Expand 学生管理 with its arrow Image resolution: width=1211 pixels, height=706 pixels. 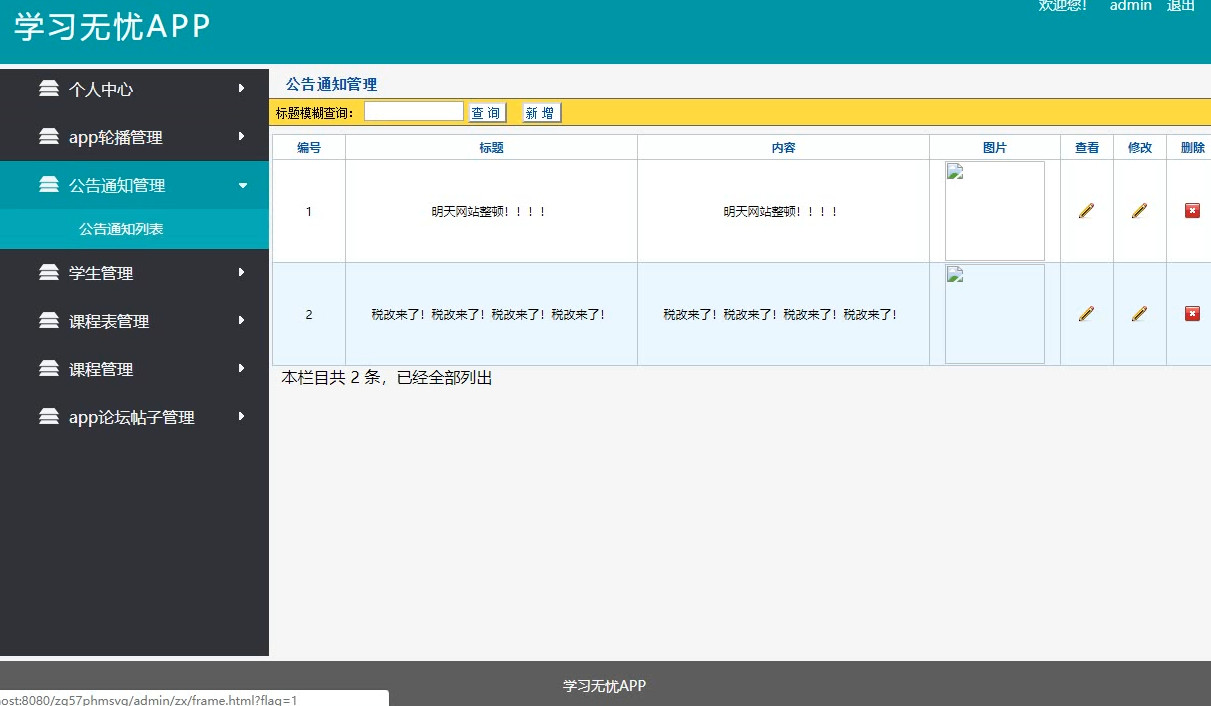tap(242, 272)
